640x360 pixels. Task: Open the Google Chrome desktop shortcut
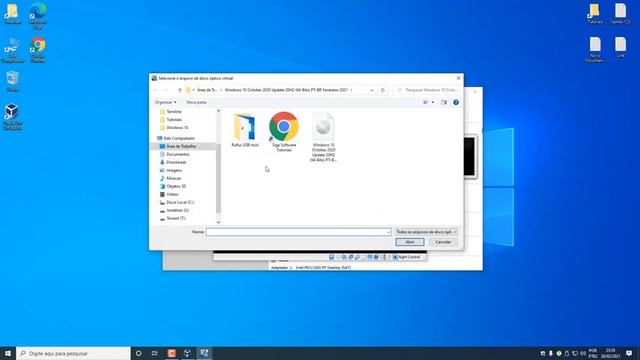click(x=38, y=50)
